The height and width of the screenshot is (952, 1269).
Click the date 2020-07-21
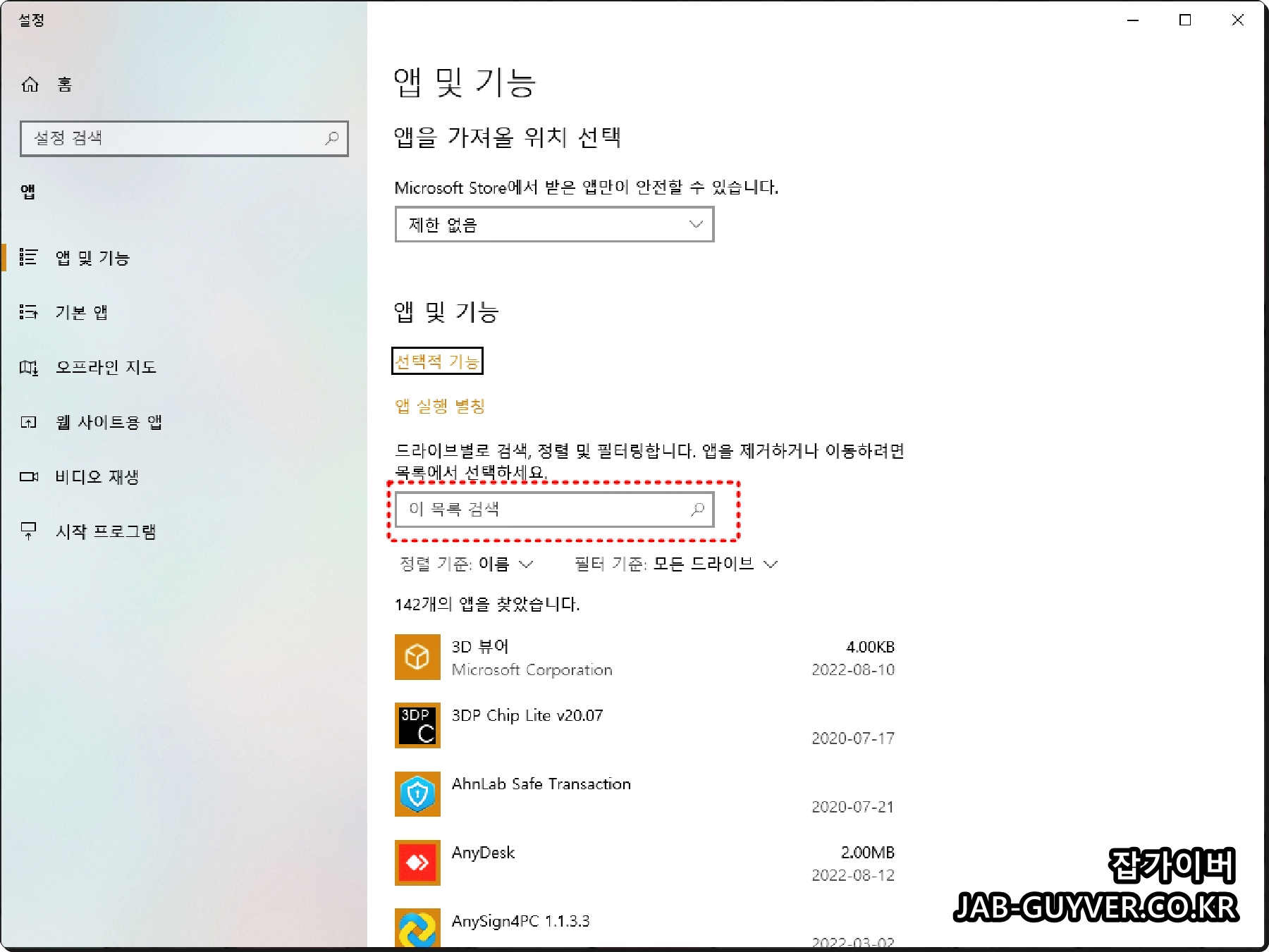[853, 806]
